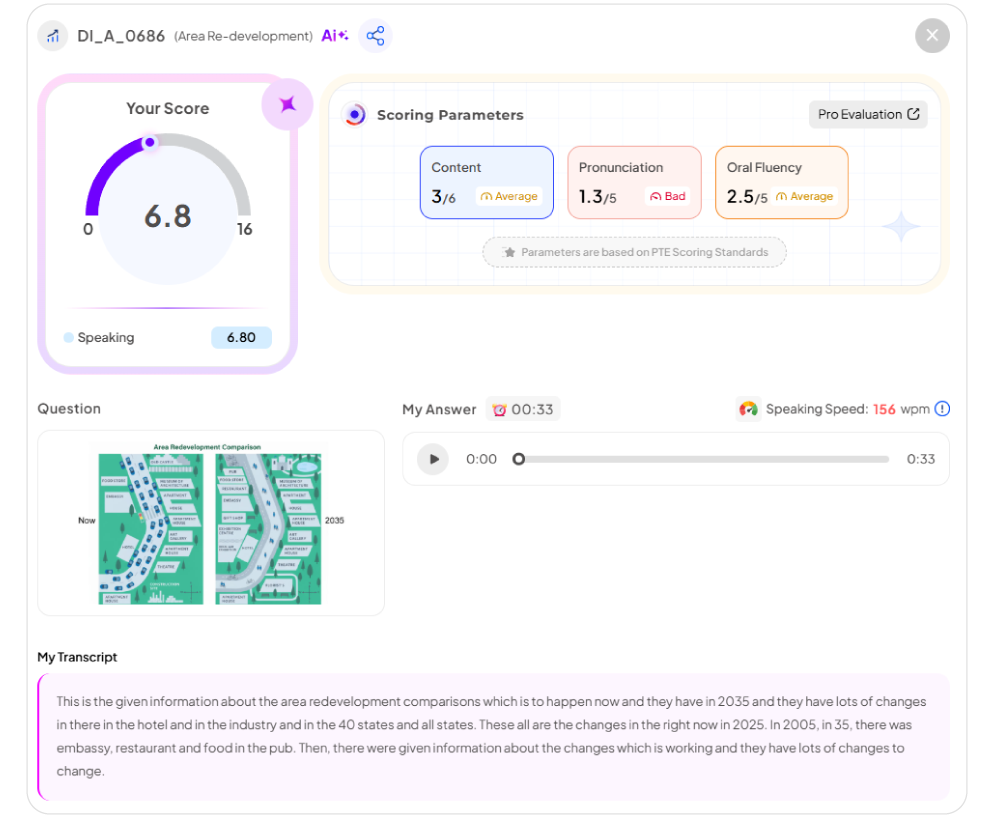The width and height of the screenshot is (994, 817).
Task: Click the bar chart icon beside DI_A_0686
Action: point(53,36)
